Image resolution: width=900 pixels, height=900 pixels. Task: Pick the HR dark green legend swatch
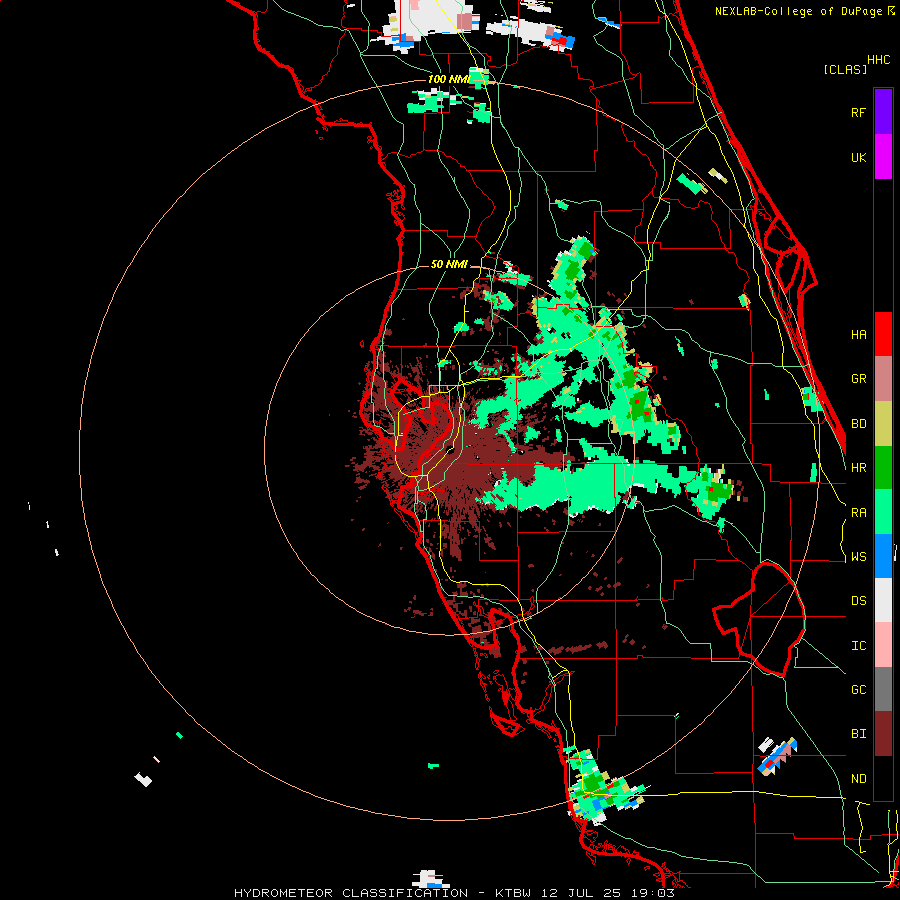(883, 468)
